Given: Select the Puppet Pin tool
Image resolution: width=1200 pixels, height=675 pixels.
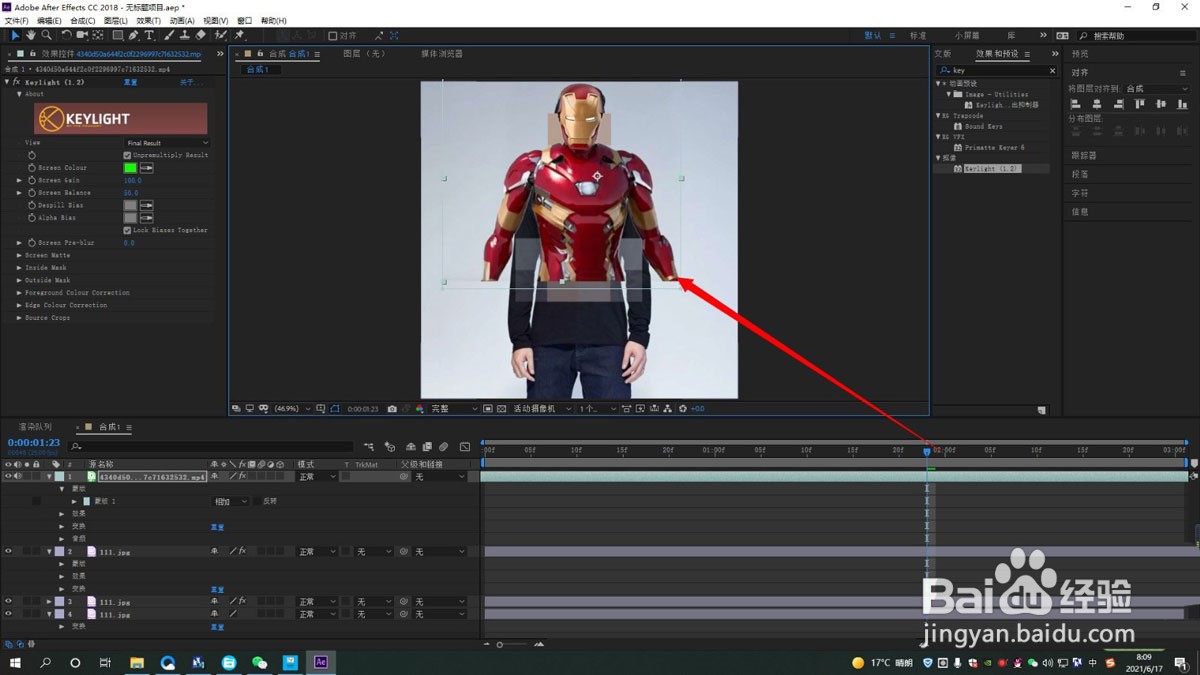Looking at the screenshot, I should (x=240, y=35).
